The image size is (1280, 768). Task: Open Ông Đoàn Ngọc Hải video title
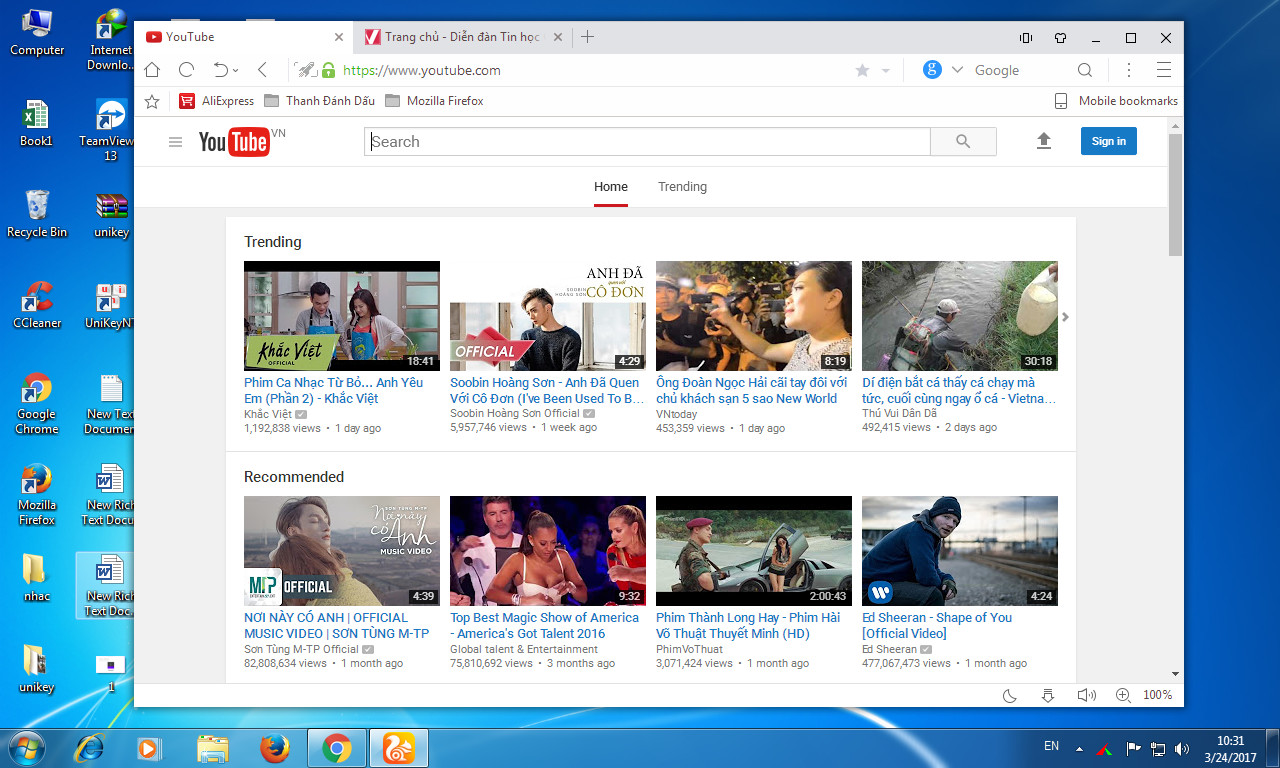pyautogui.click(x=752, y=390)
